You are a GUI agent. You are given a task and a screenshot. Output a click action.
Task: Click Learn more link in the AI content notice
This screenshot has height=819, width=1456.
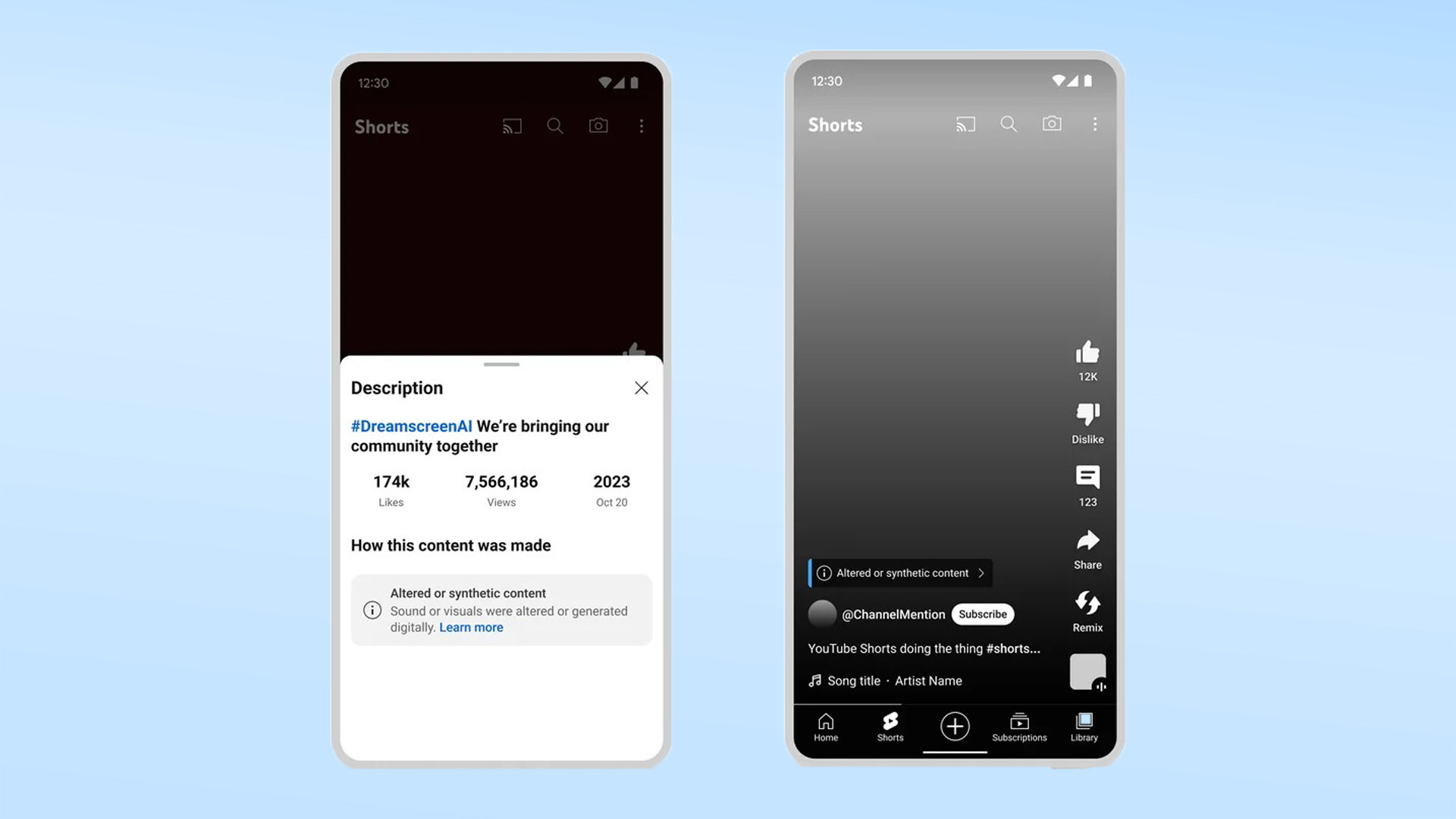[x=471, y=627]
